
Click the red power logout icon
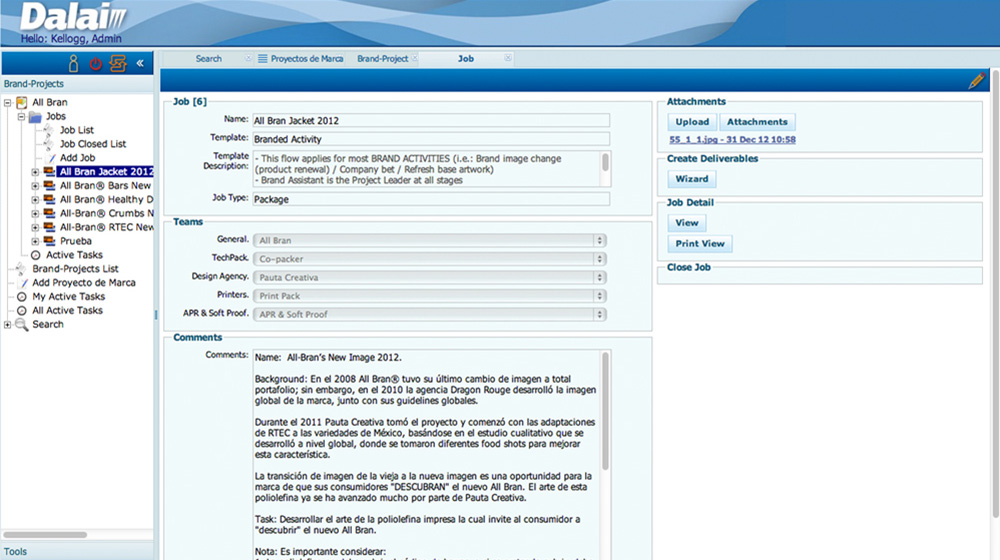[96, 63]
